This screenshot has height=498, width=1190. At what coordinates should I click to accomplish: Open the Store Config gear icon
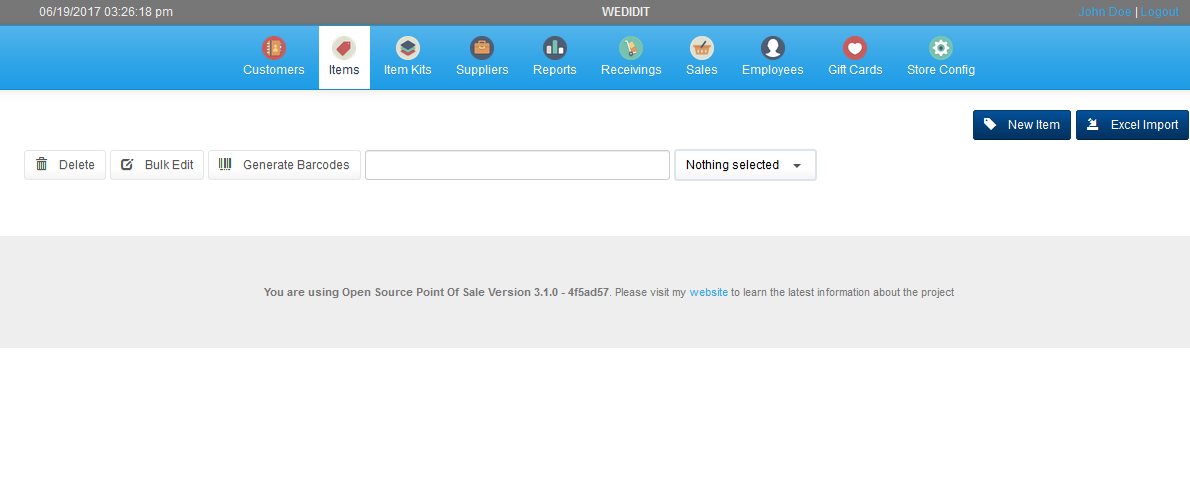[941, 49]
